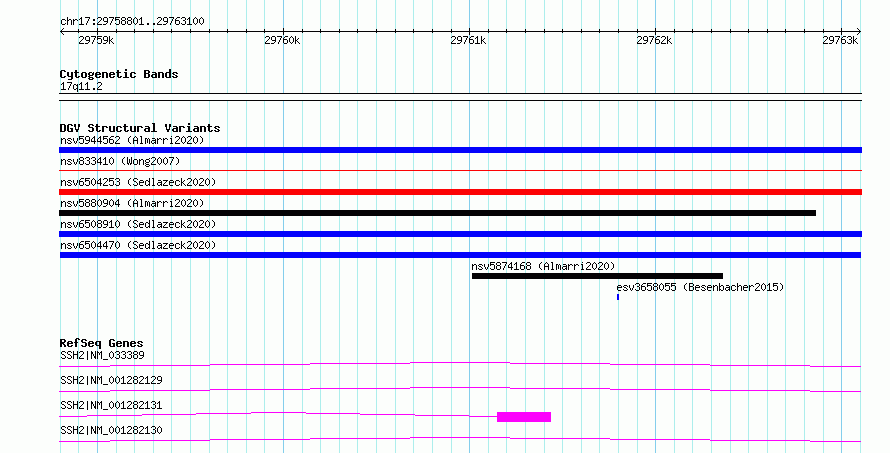Screen dimensions: 890x453
Task: Click the 29760k ruler position label
Action: pyautogui.click(x=282, y=40)
